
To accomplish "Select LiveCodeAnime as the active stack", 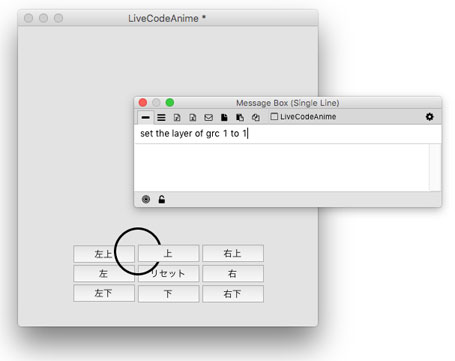I will click(303, 117).
